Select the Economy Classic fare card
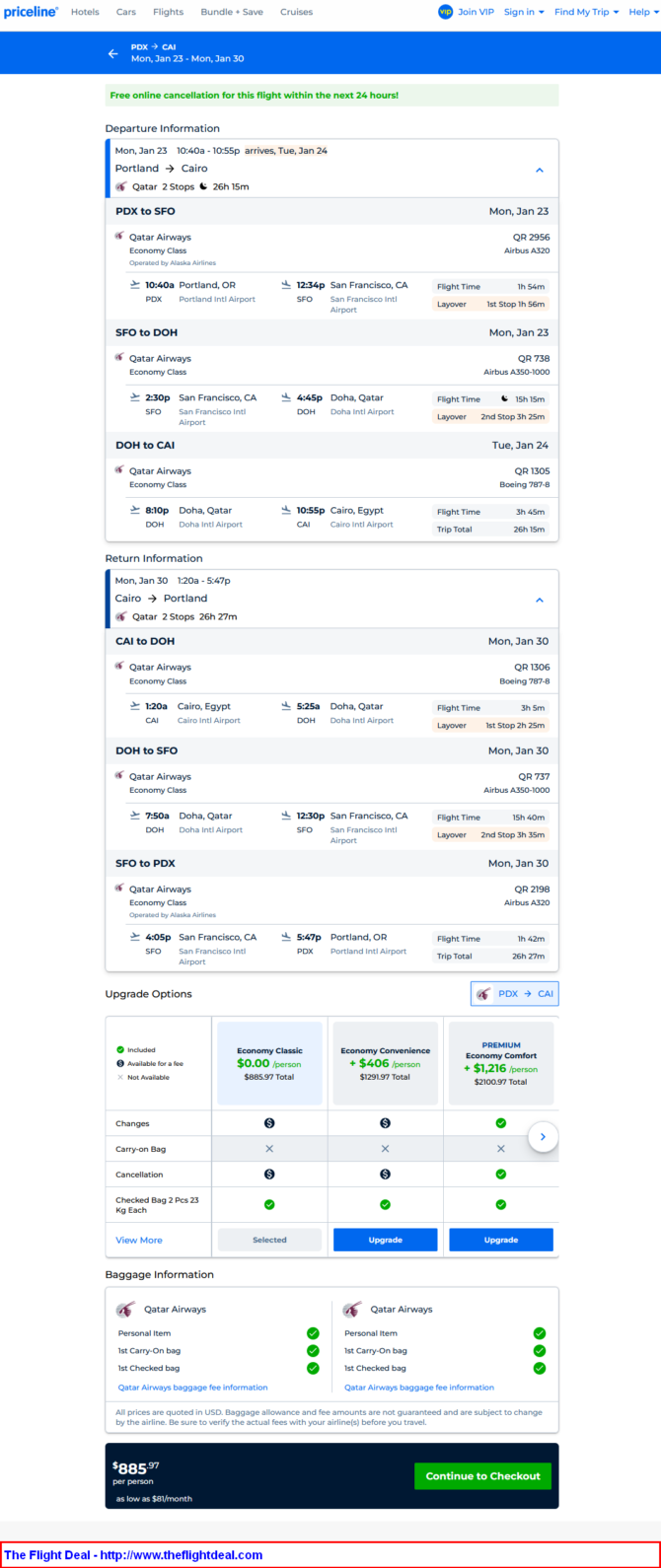 click(x=269, y=1063)
